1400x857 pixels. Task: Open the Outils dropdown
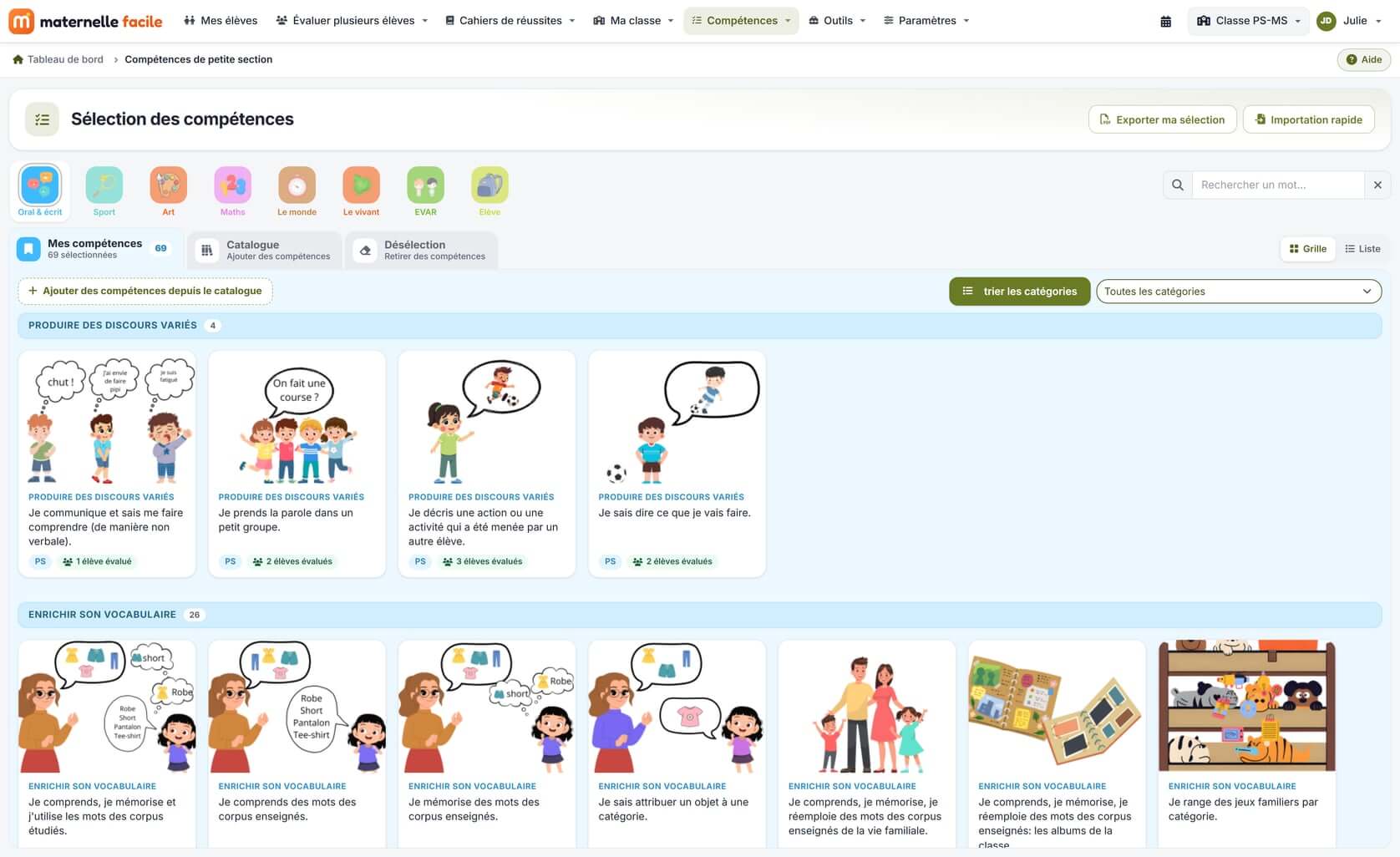[837, 21]
